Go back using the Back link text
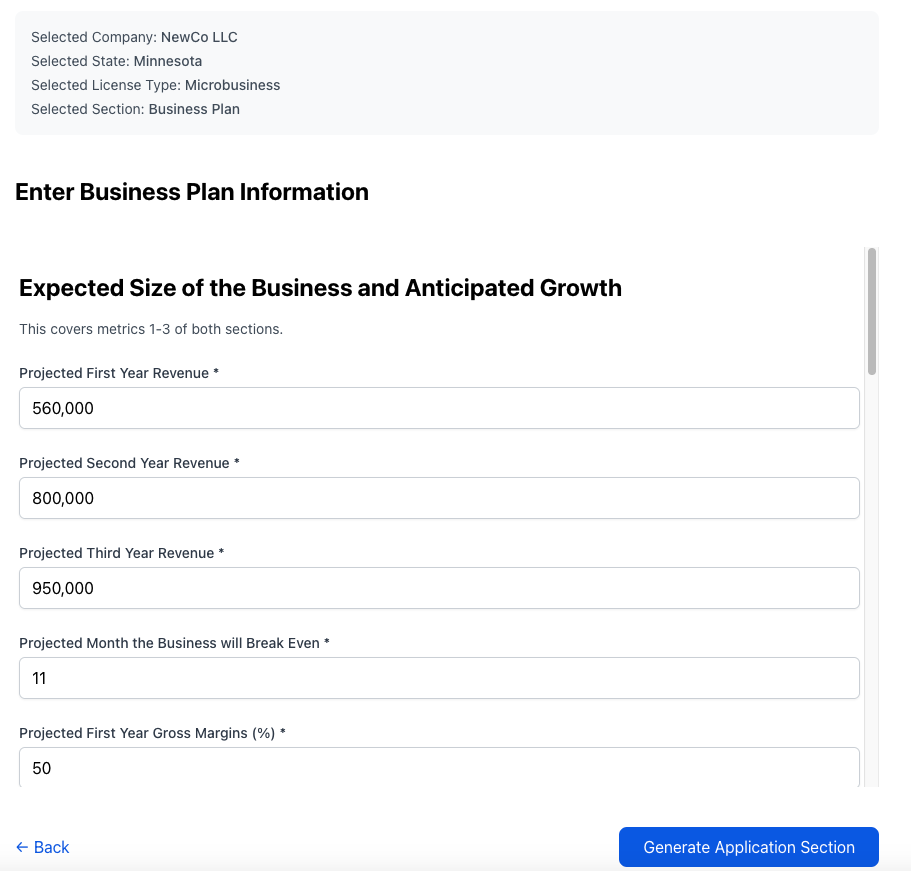Viewport: 911px width, 871px height. pos(51,847)
